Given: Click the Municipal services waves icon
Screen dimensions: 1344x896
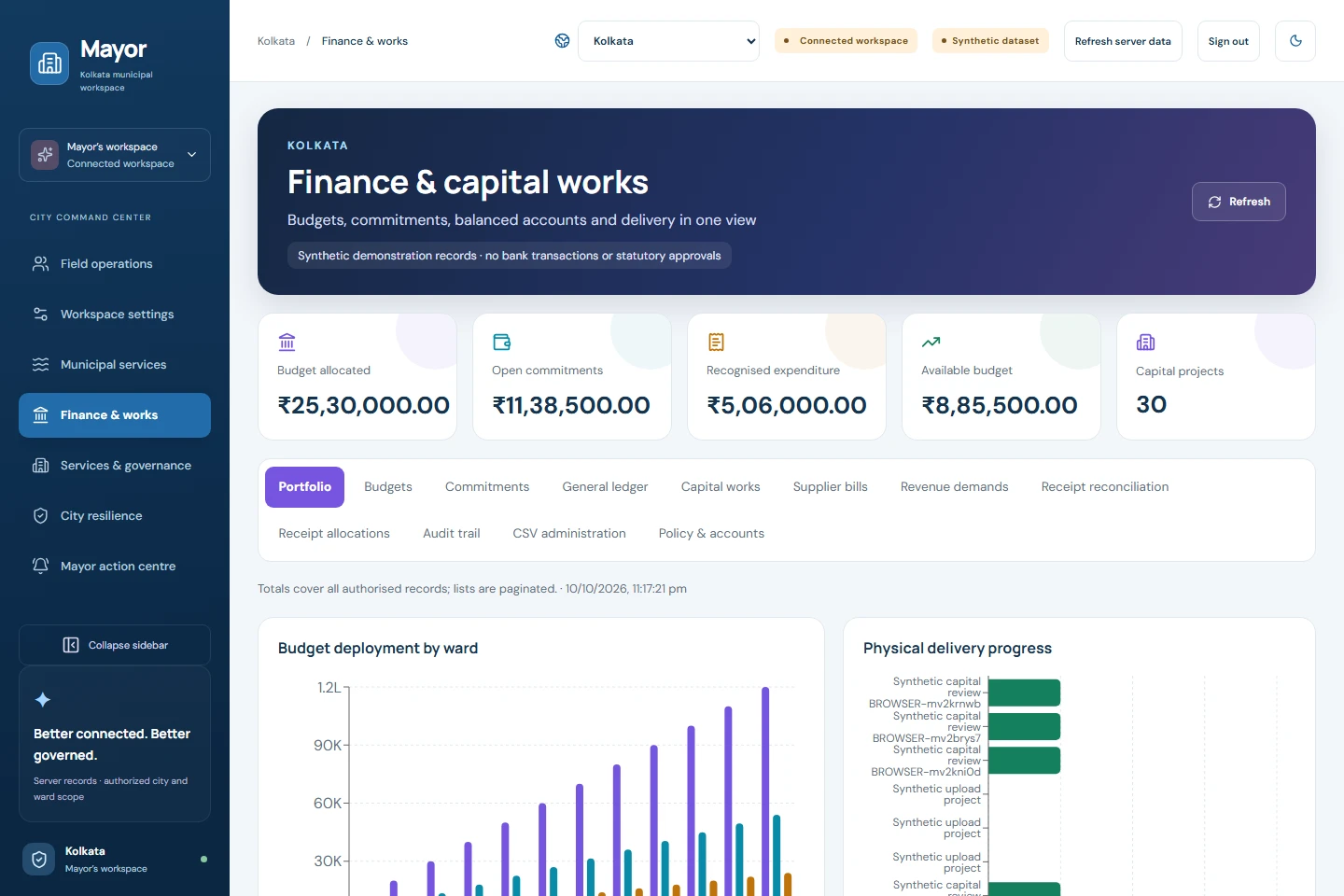Looking at the screenshot, I should pos(40,365).
